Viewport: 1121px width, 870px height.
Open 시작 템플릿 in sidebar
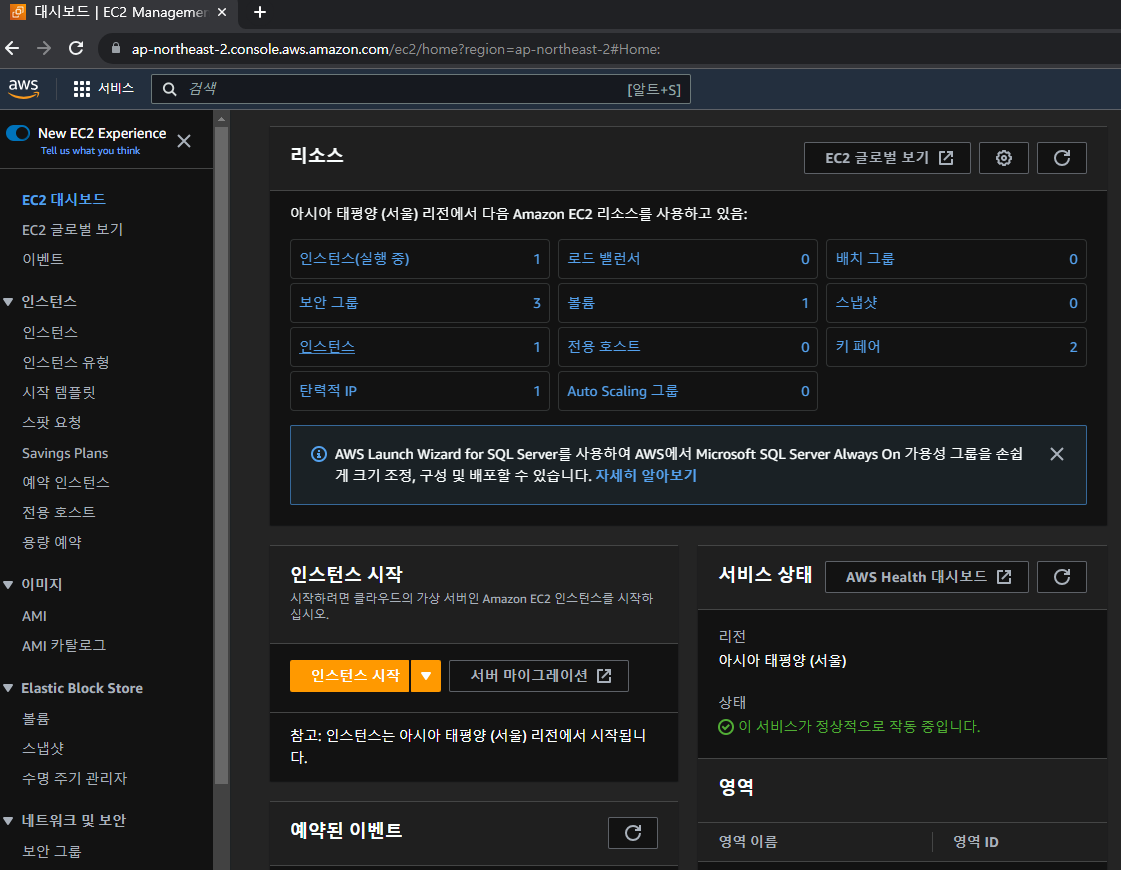[59, 392]
